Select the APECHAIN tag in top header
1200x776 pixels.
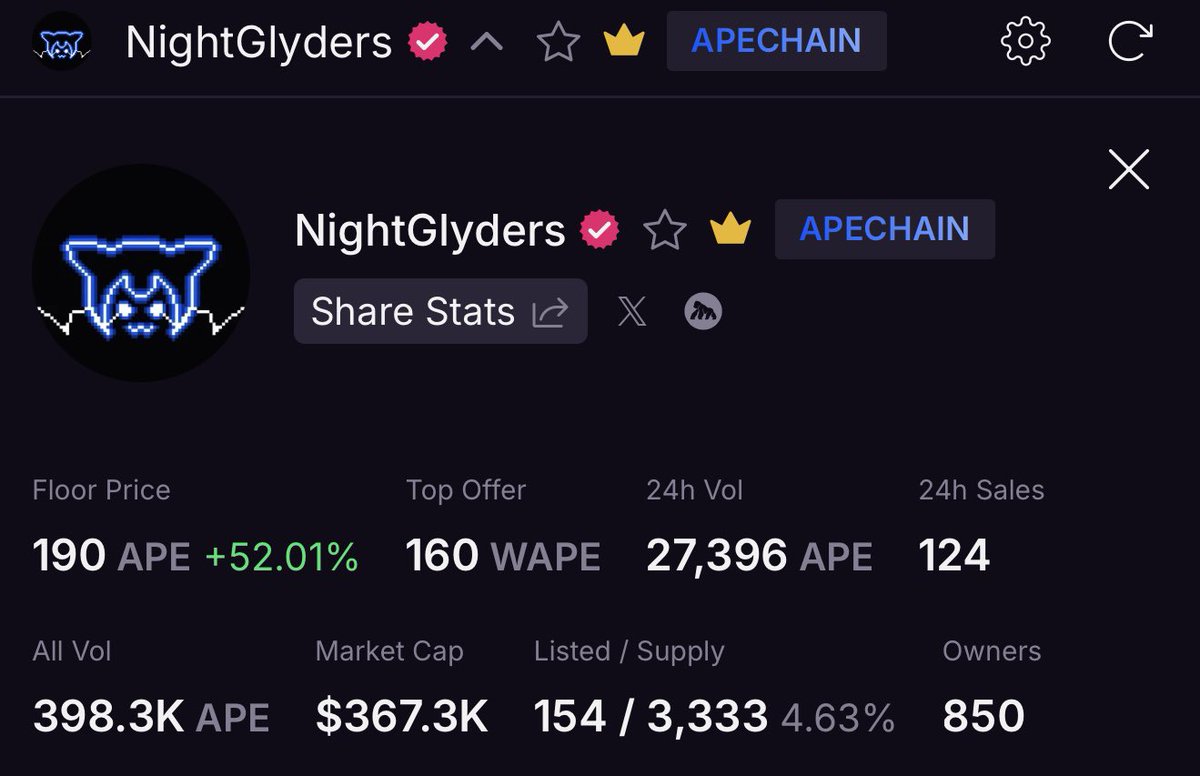coord(777,41)
